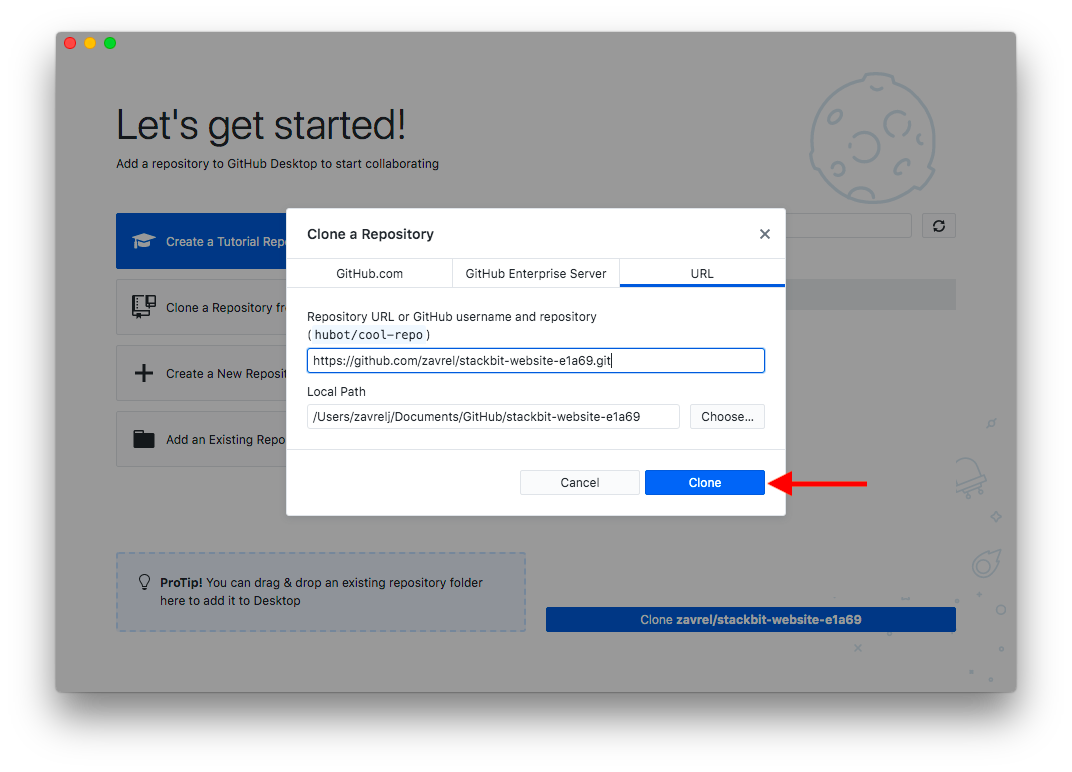The image size is (1072, 772).
Task: Cancel the clone dialog
Action: click(x=580, y=483)
